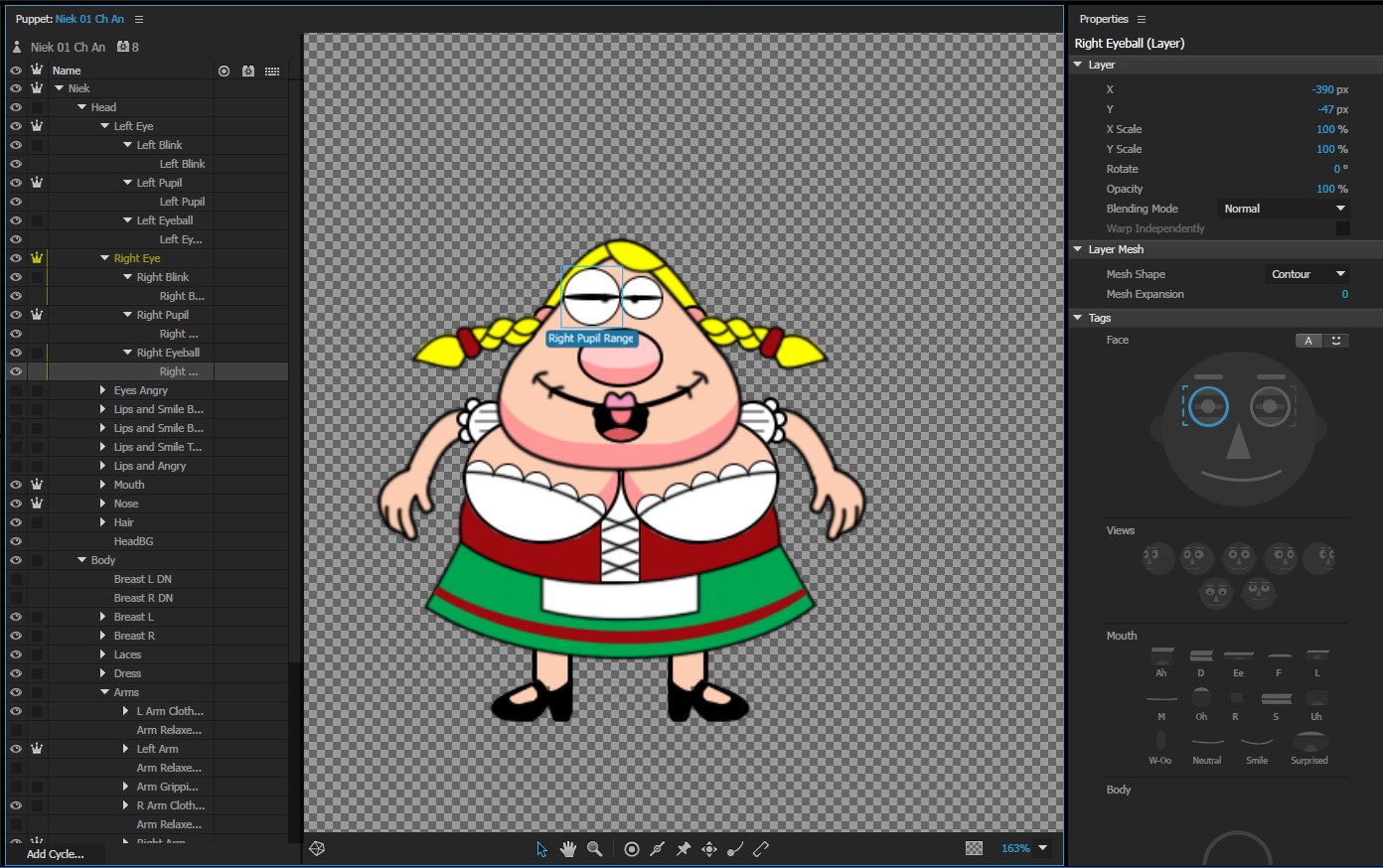
Task: Hide the HeadBG layer
Action: pos(16,541)
